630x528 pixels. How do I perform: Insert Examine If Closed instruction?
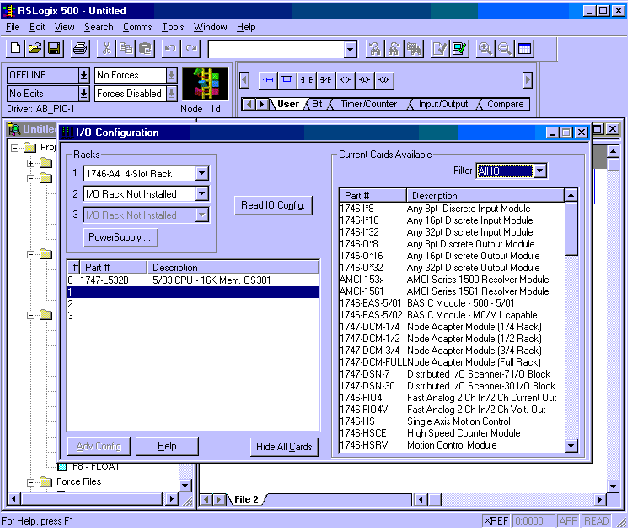tap(307, 80)
